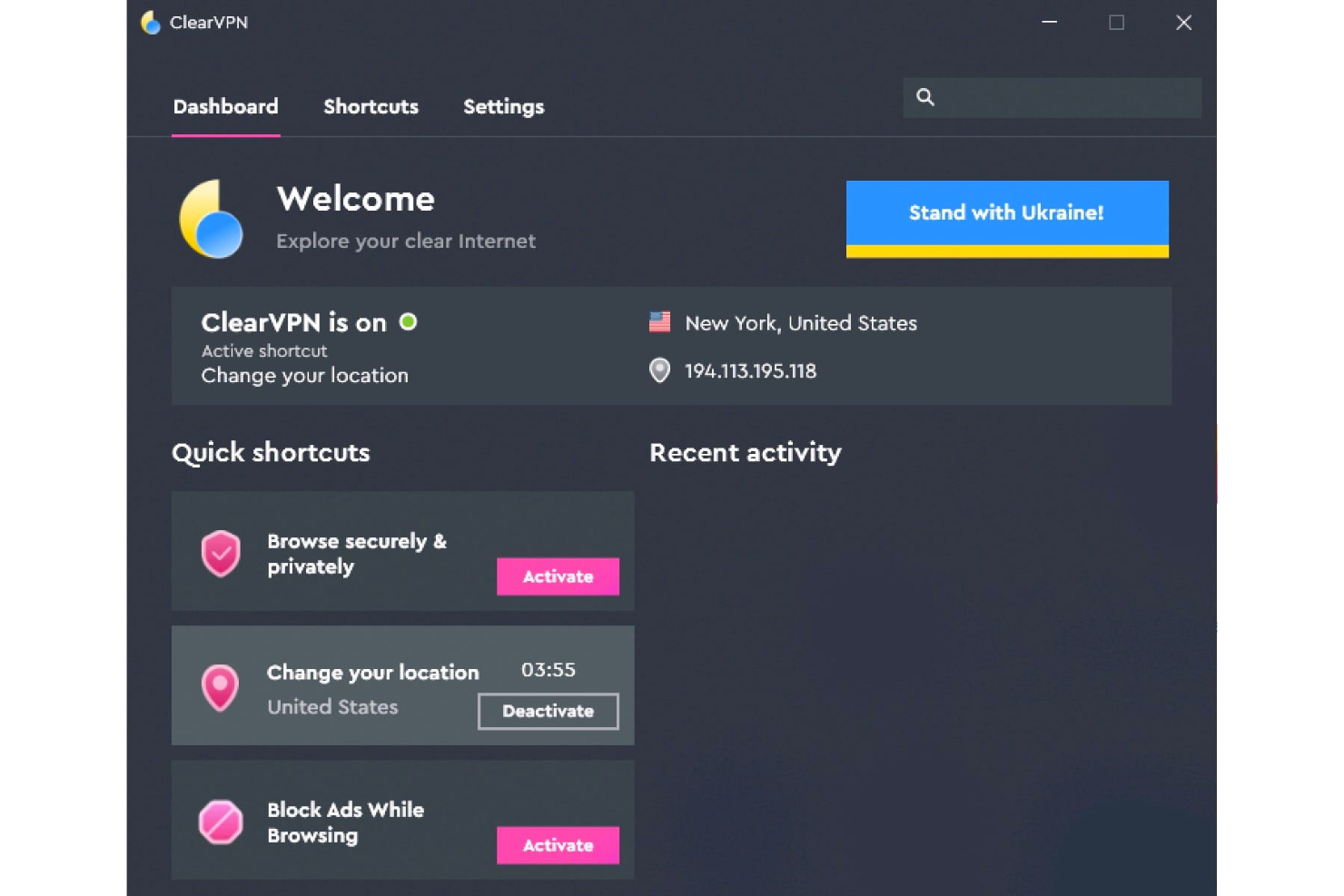This screenshot has height=896, width=1344.
Task: Switch to the Shortcuts tab
Action: 371,107
